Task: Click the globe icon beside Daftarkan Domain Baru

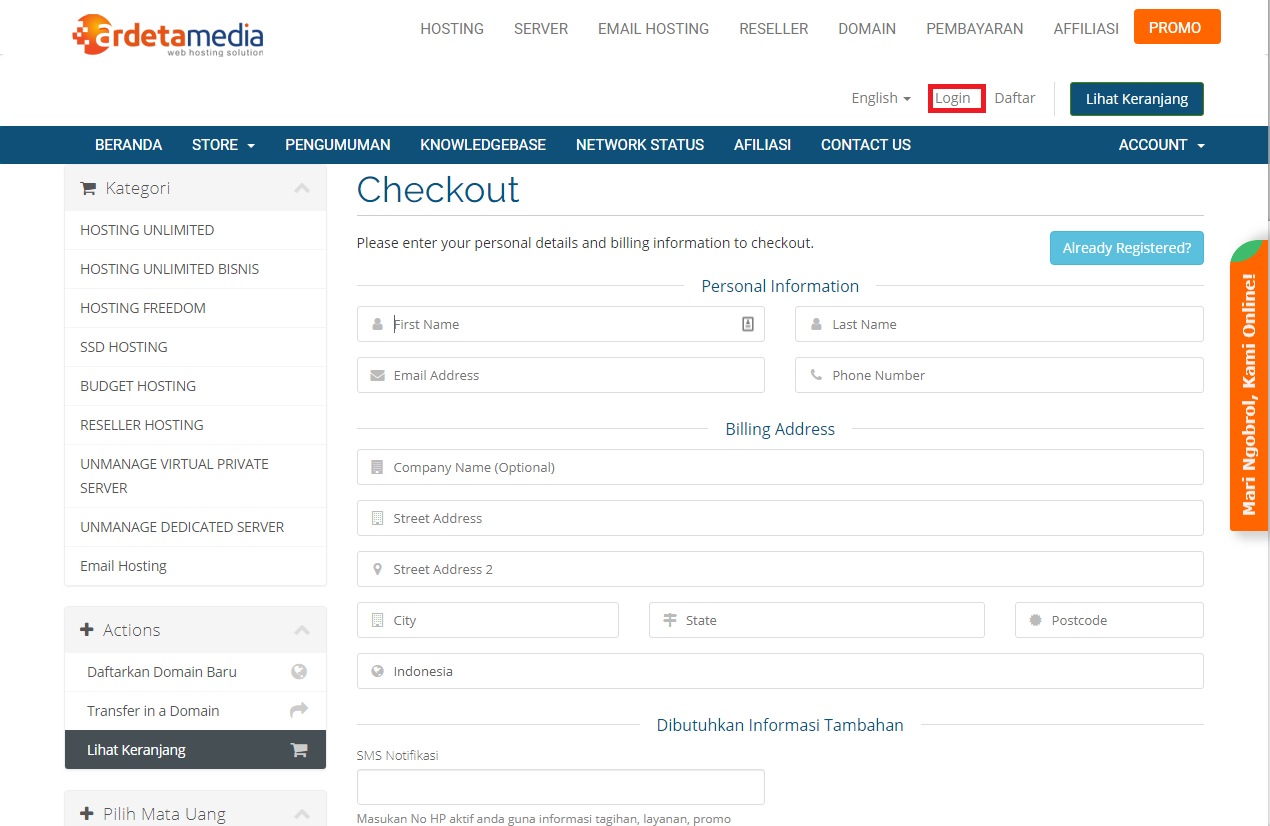Action: point(298,672)
